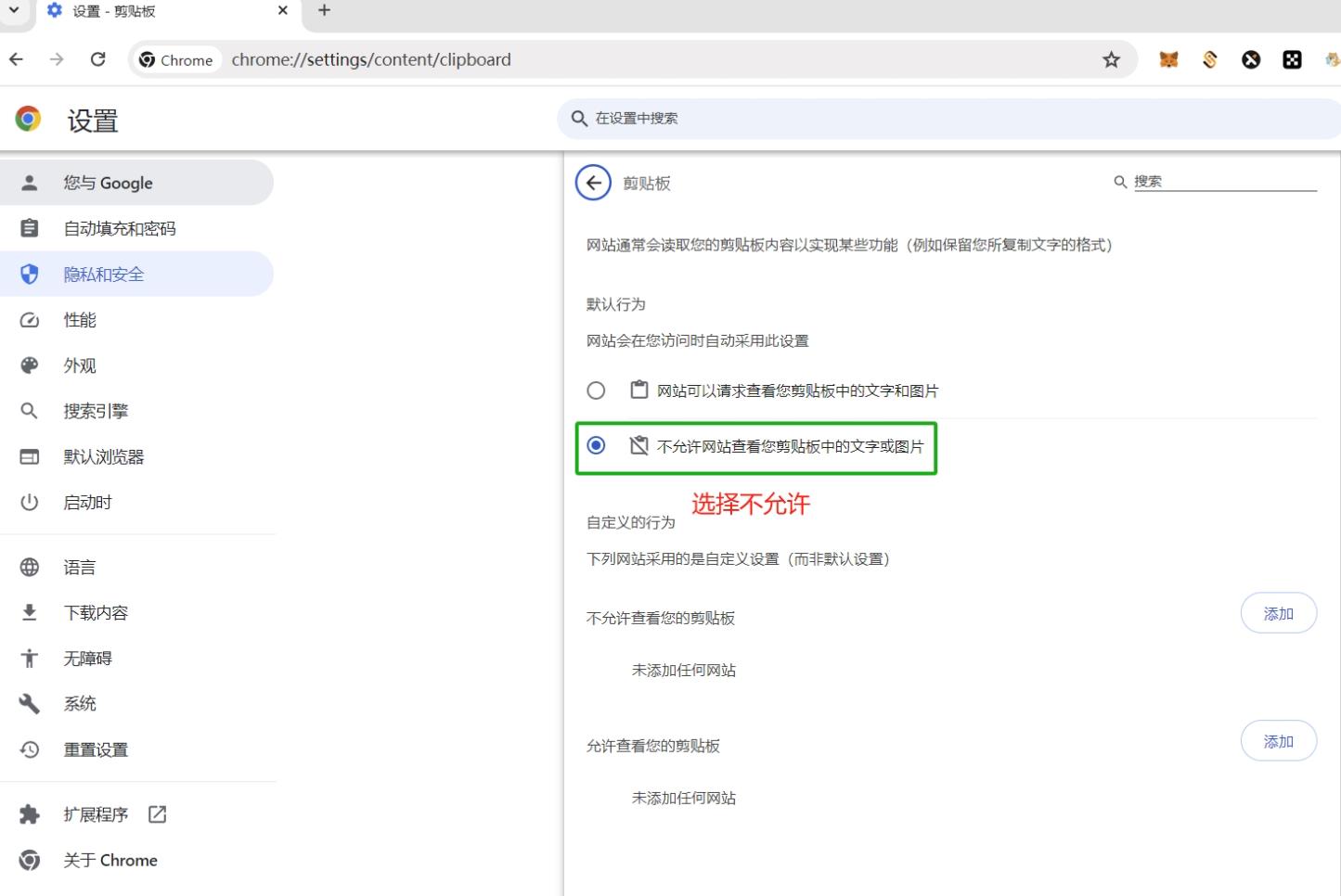Click 添加 for 允许查看您的剪贴板
Viewport: 1341px width, 896px height.
(x=1278, y=741)
